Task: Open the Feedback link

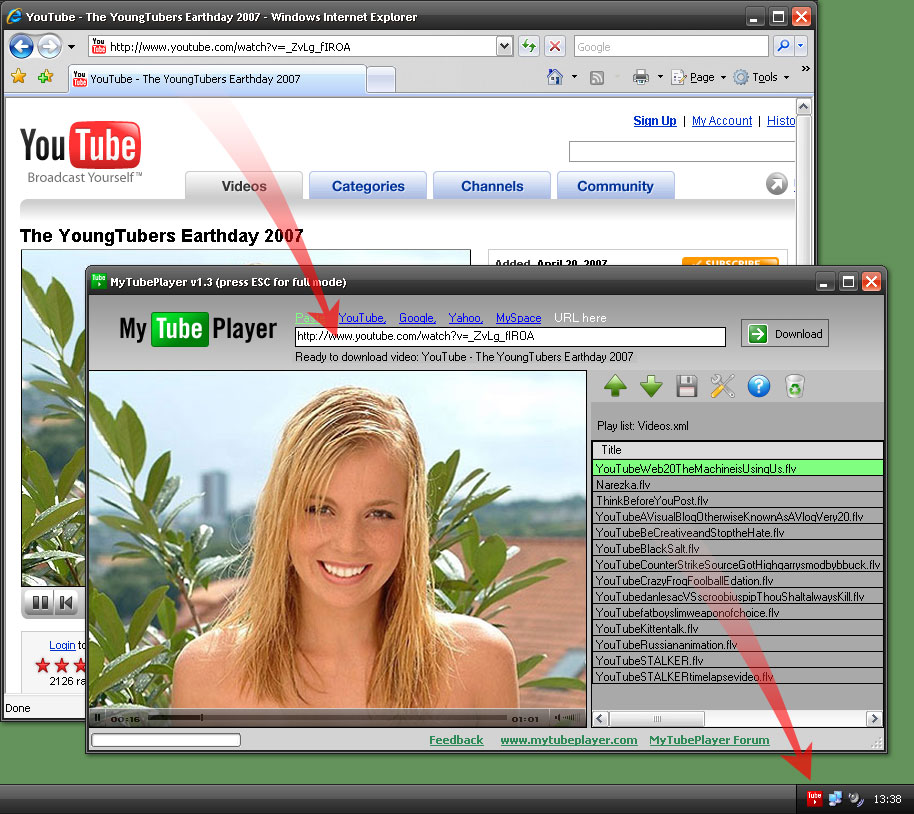Action: click(456, 740)
